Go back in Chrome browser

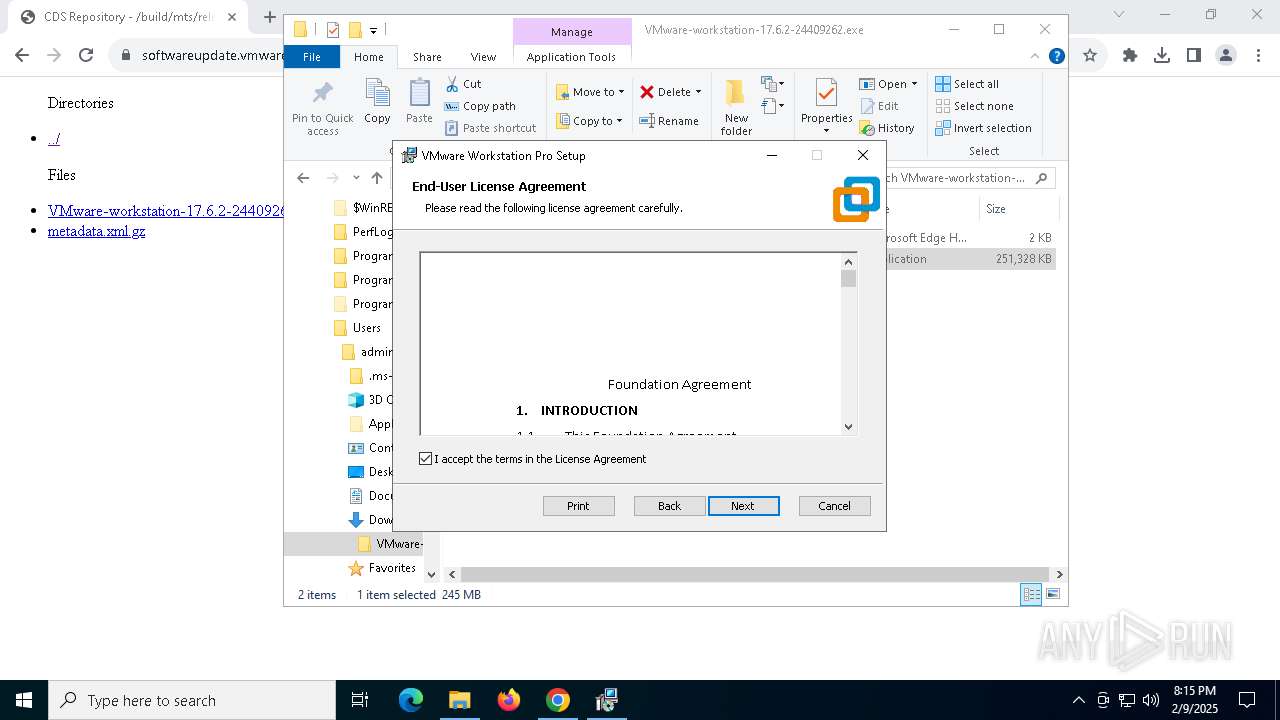(22, 56)
